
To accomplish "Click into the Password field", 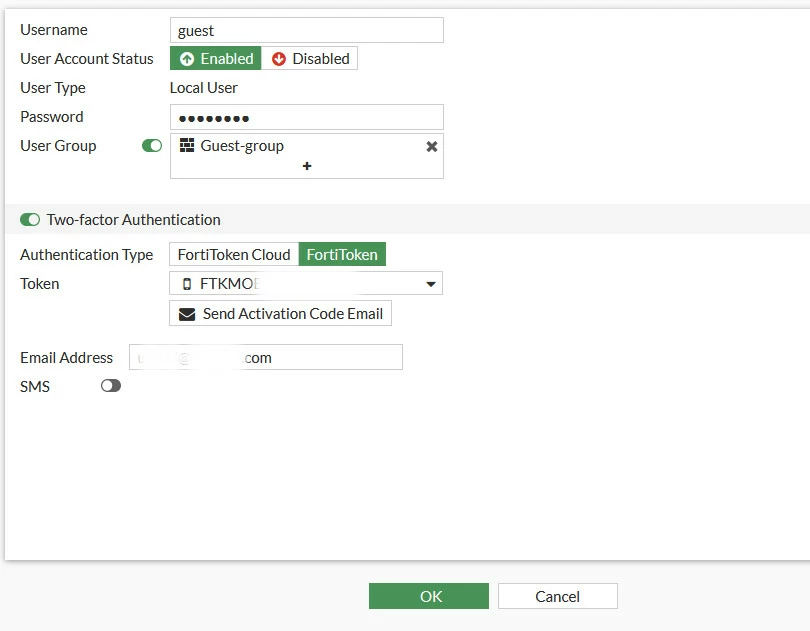I will point(307,117).
